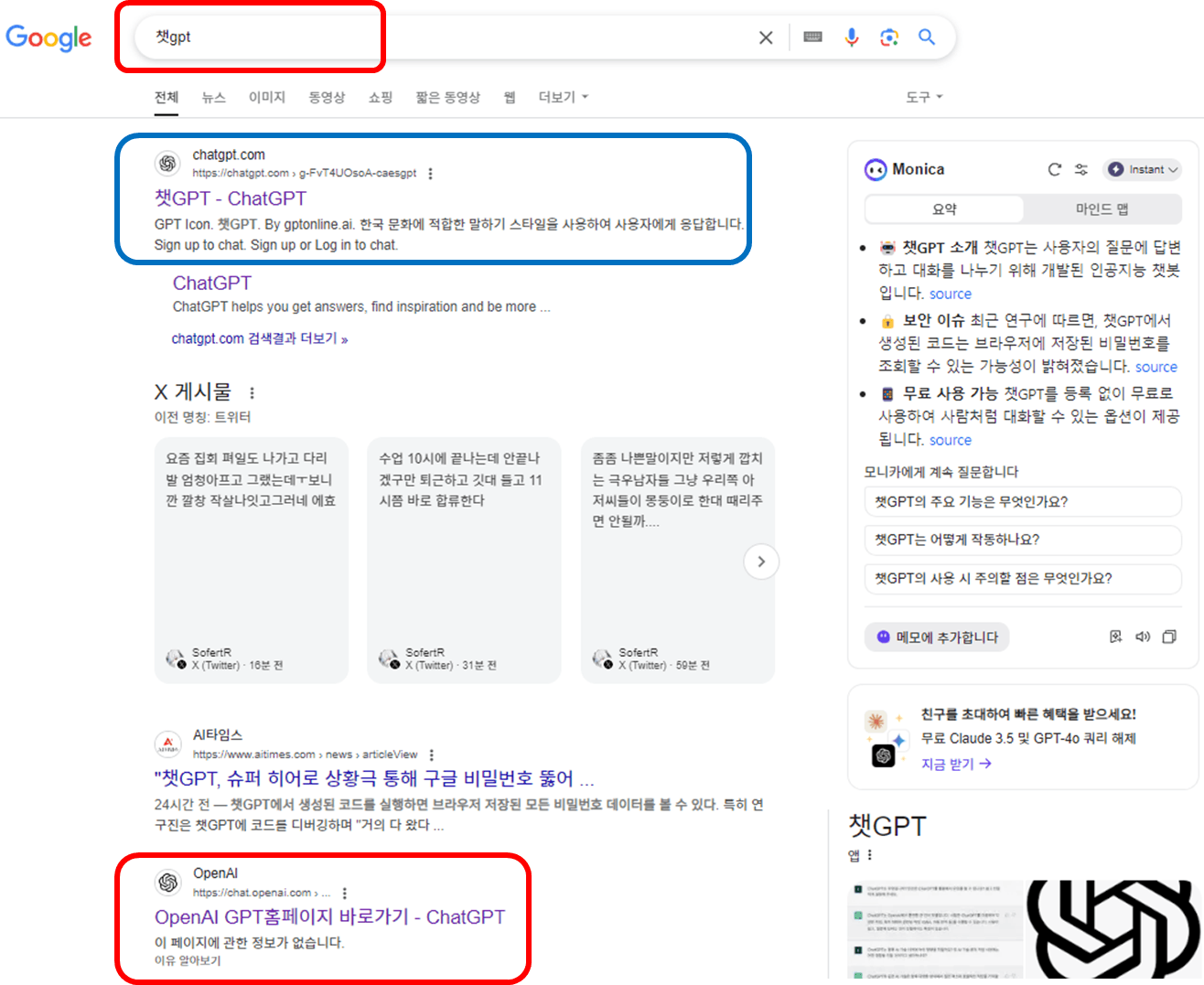Click the Monica logo icon
Image resolution: width=1204 pixels, height=985 pixels.
(x=876, y=169)
